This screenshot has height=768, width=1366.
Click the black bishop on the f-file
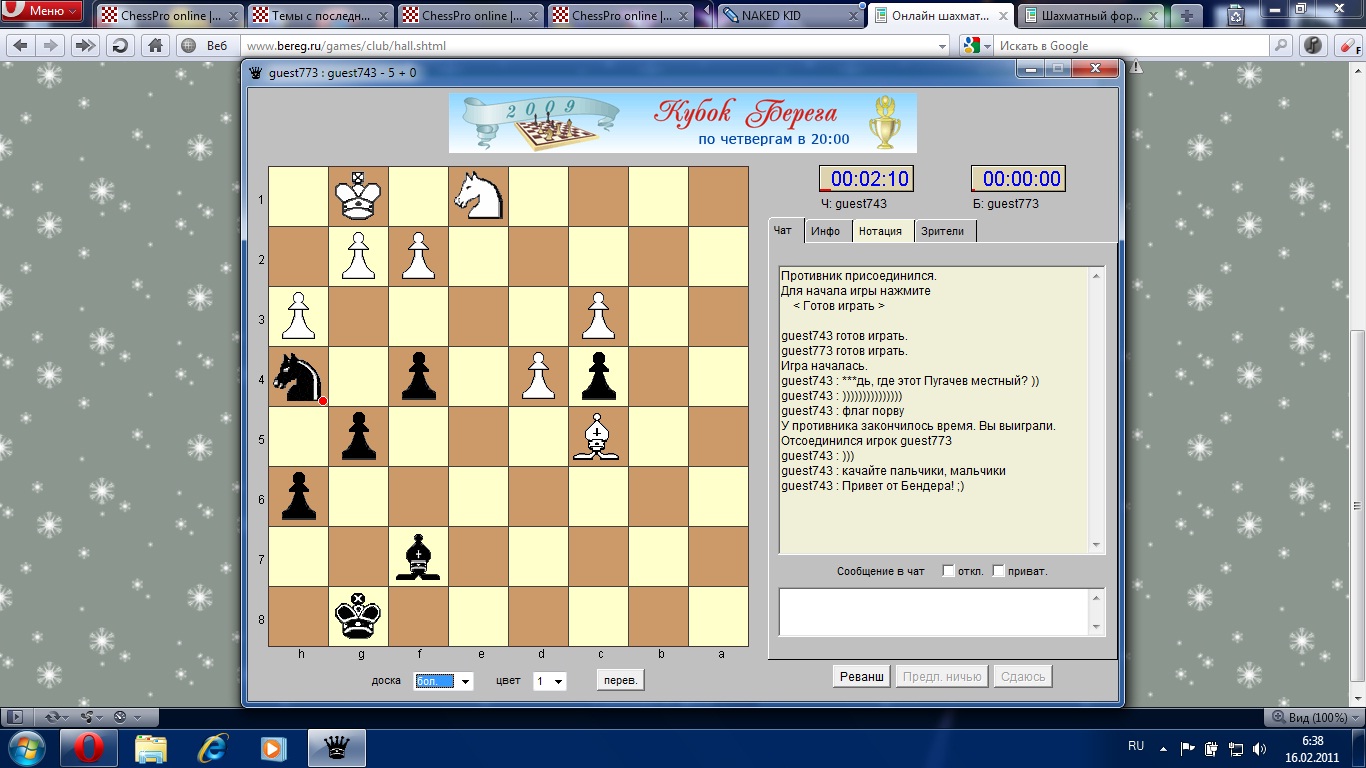(418, 557)
